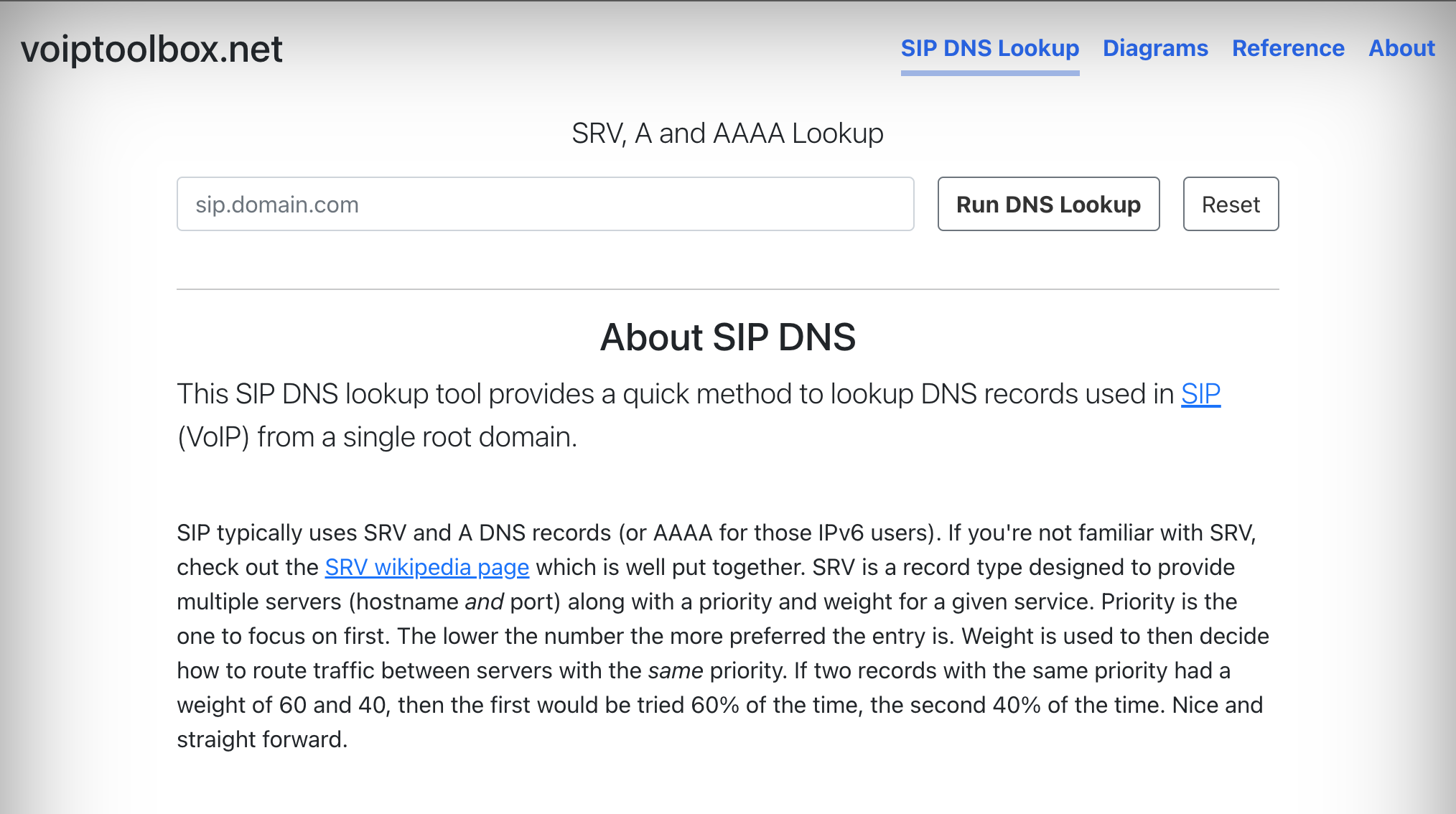Click the "straight forward." closing text
The height and width of the screenshot is (814, 1456).
click(262, 740)
